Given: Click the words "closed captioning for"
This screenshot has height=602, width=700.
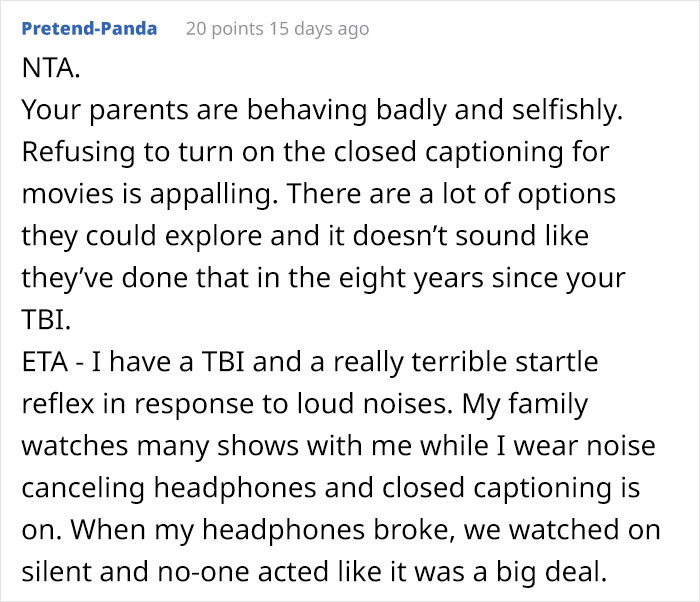Looking at the screenshot, I should pos(471,152).
